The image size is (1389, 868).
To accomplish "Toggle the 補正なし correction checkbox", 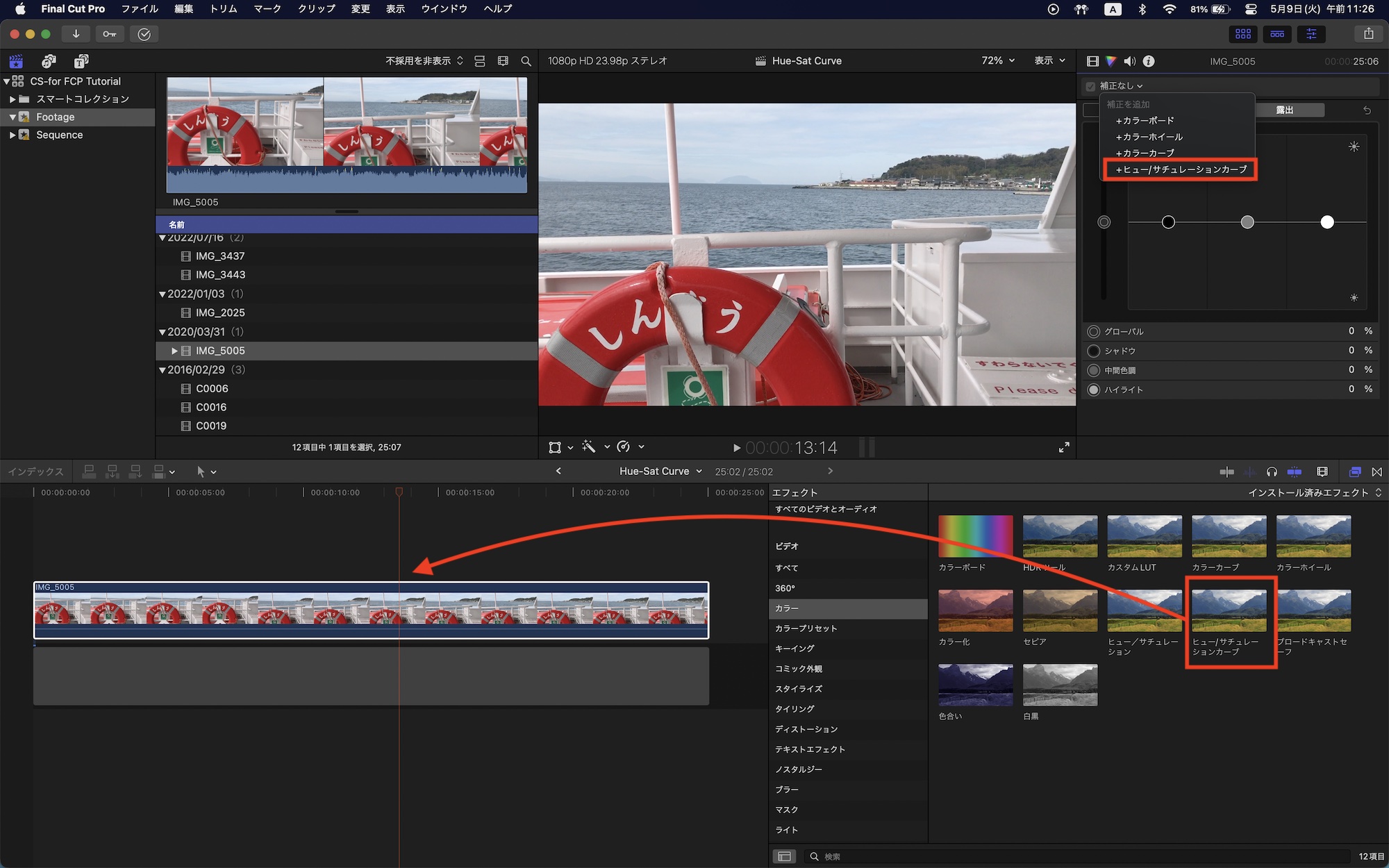I will point(1090,85).
